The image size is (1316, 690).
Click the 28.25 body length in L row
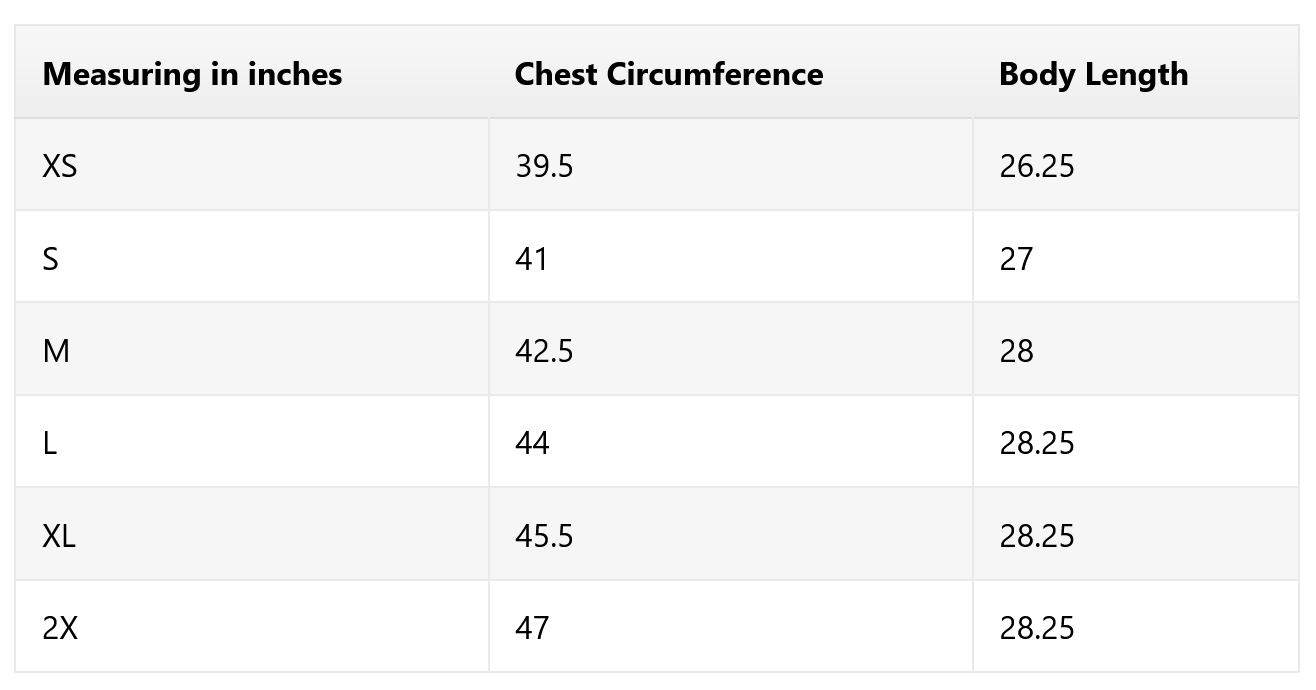1036,443
